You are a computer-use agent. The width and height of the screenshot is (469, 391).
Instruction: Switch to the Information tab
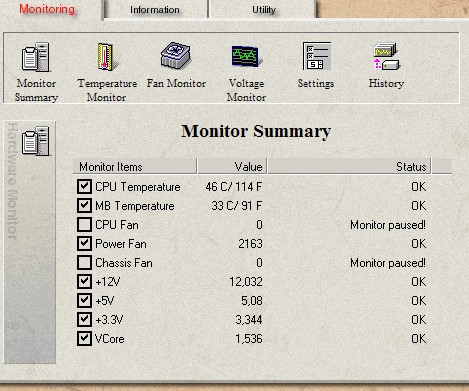[x=155, y=10]
